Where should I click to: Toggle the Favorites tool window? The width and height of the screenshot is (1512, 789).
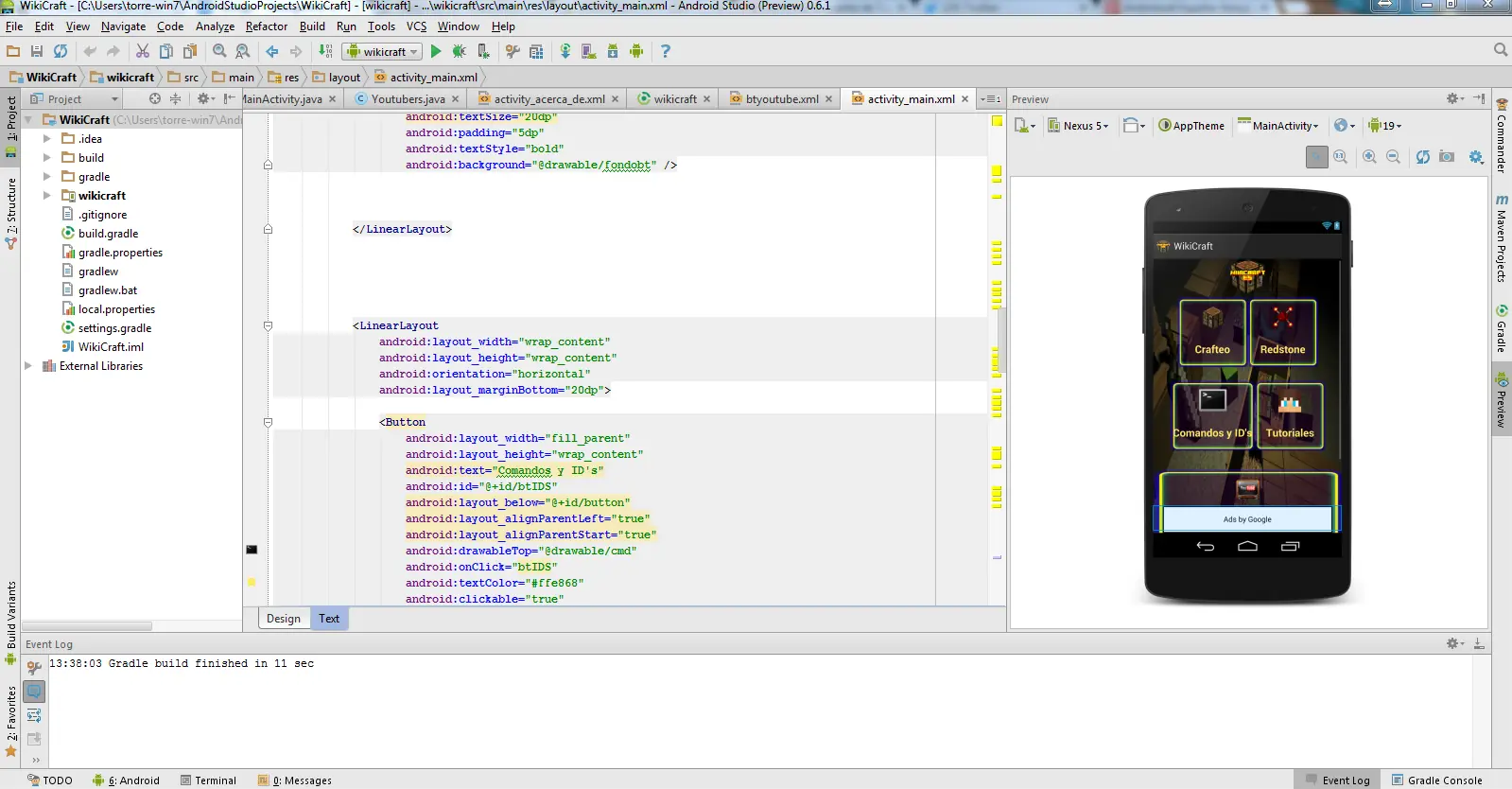point(10,723)
